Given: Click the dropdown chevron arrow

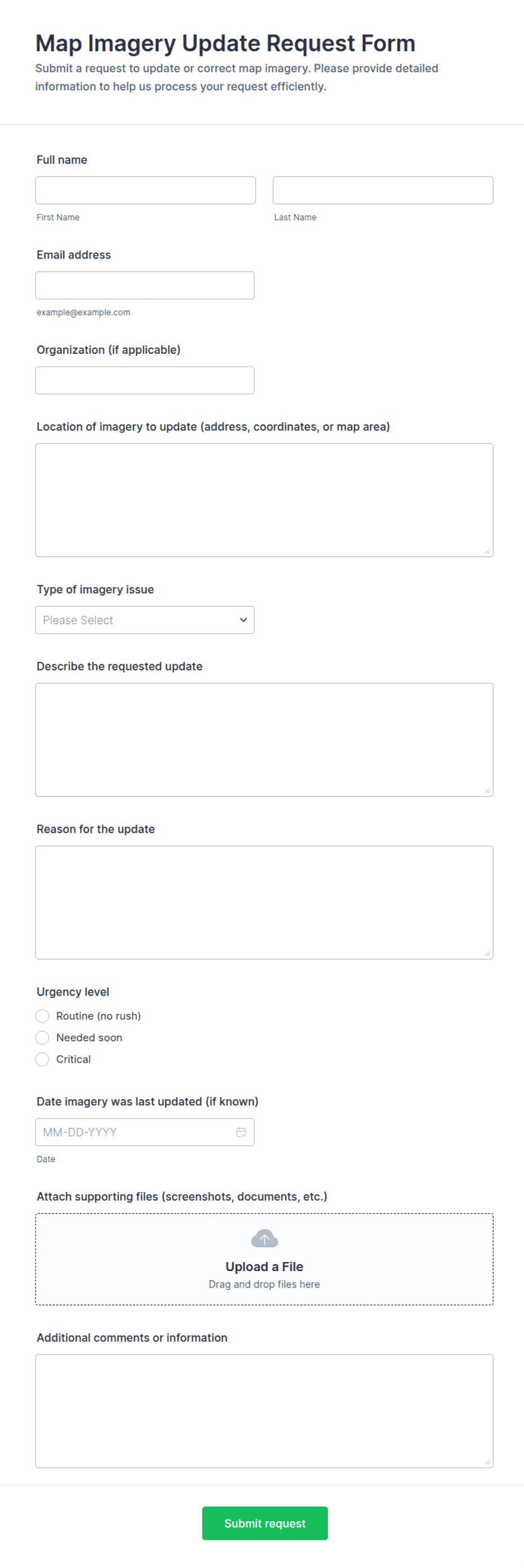Looking at the screenshot, I should pyautogui.click(x=243, y=620).
